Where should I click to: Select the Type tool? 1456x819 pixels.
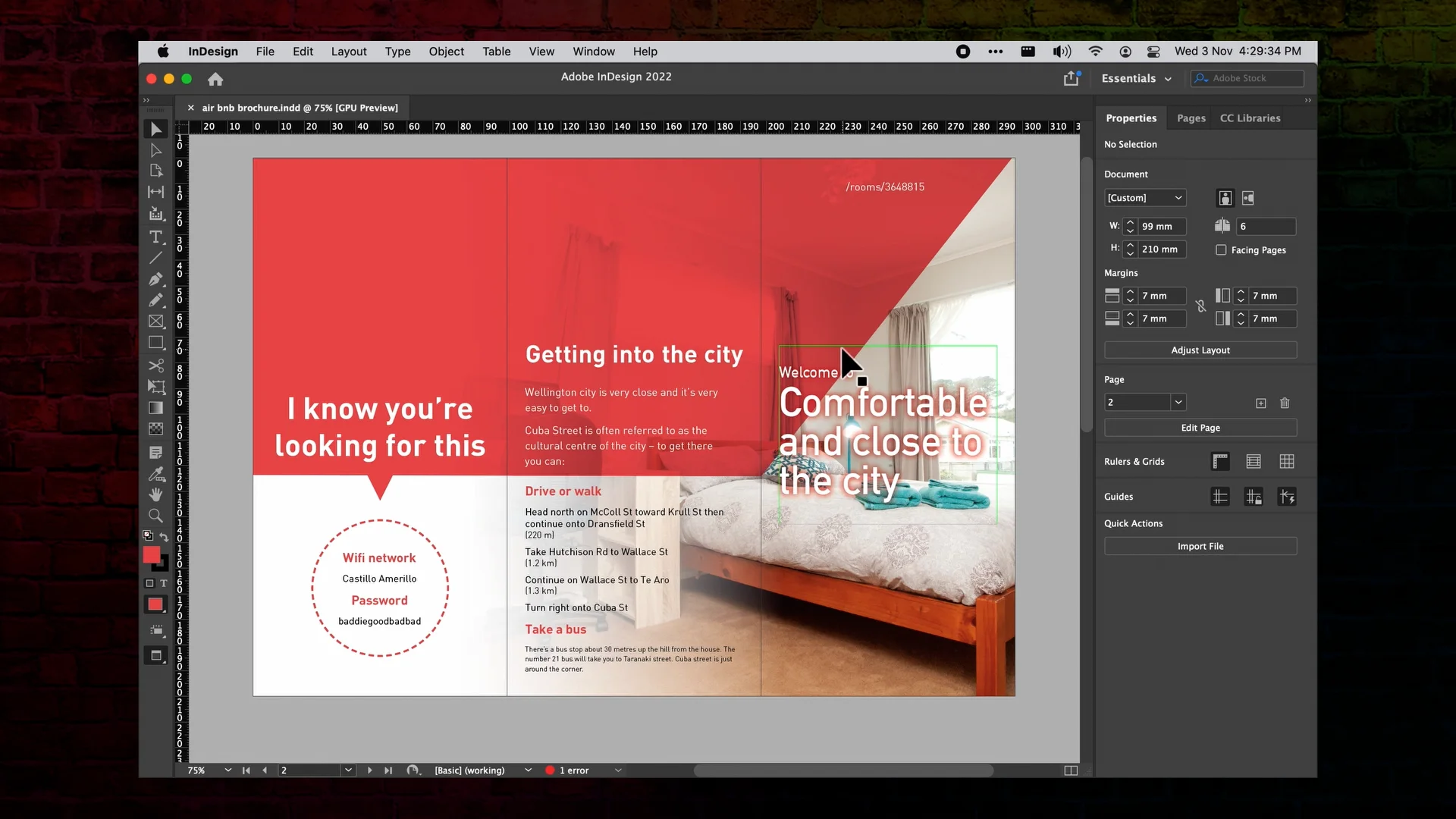[x=156, y=237]
